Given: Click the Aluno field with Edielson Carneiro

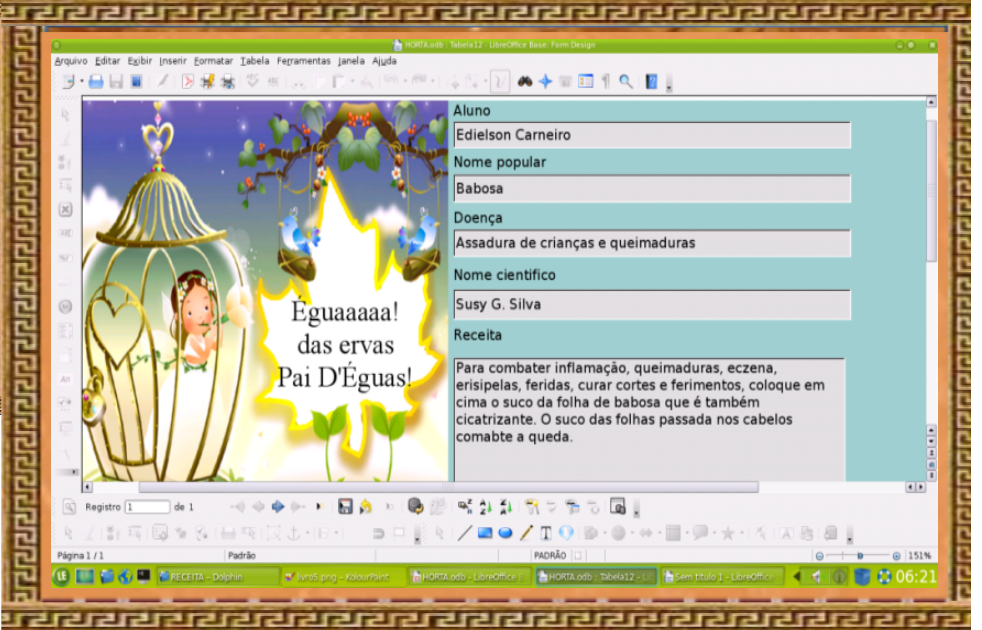Looking at the screenshot, I should (652, 135).
